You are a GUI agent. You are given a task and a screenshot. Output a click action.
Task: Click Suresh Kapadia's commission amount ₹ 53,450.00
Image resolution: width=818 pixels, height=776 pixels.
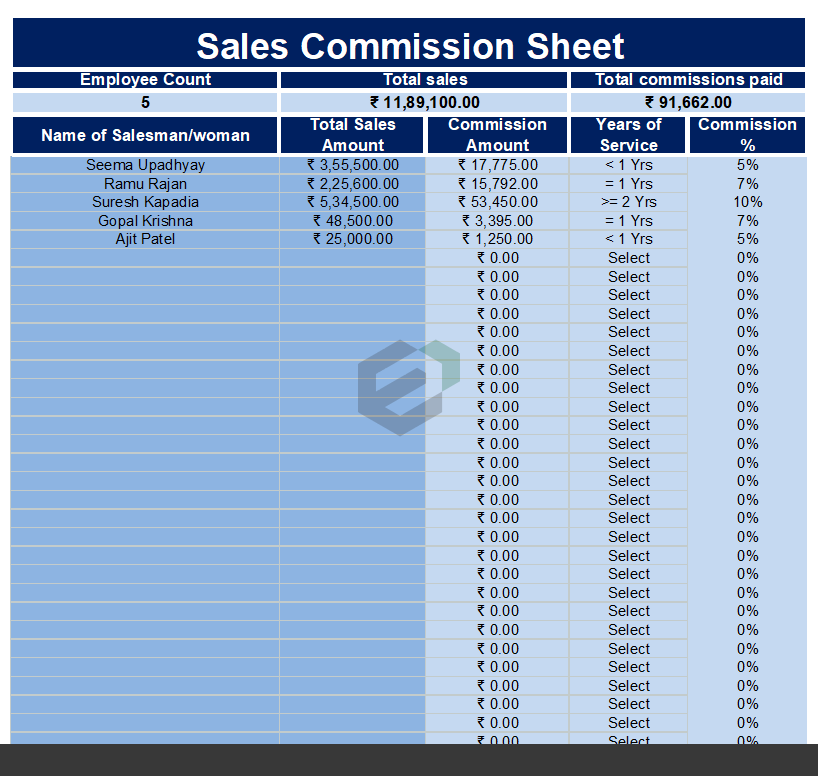[x=497, y=202]
